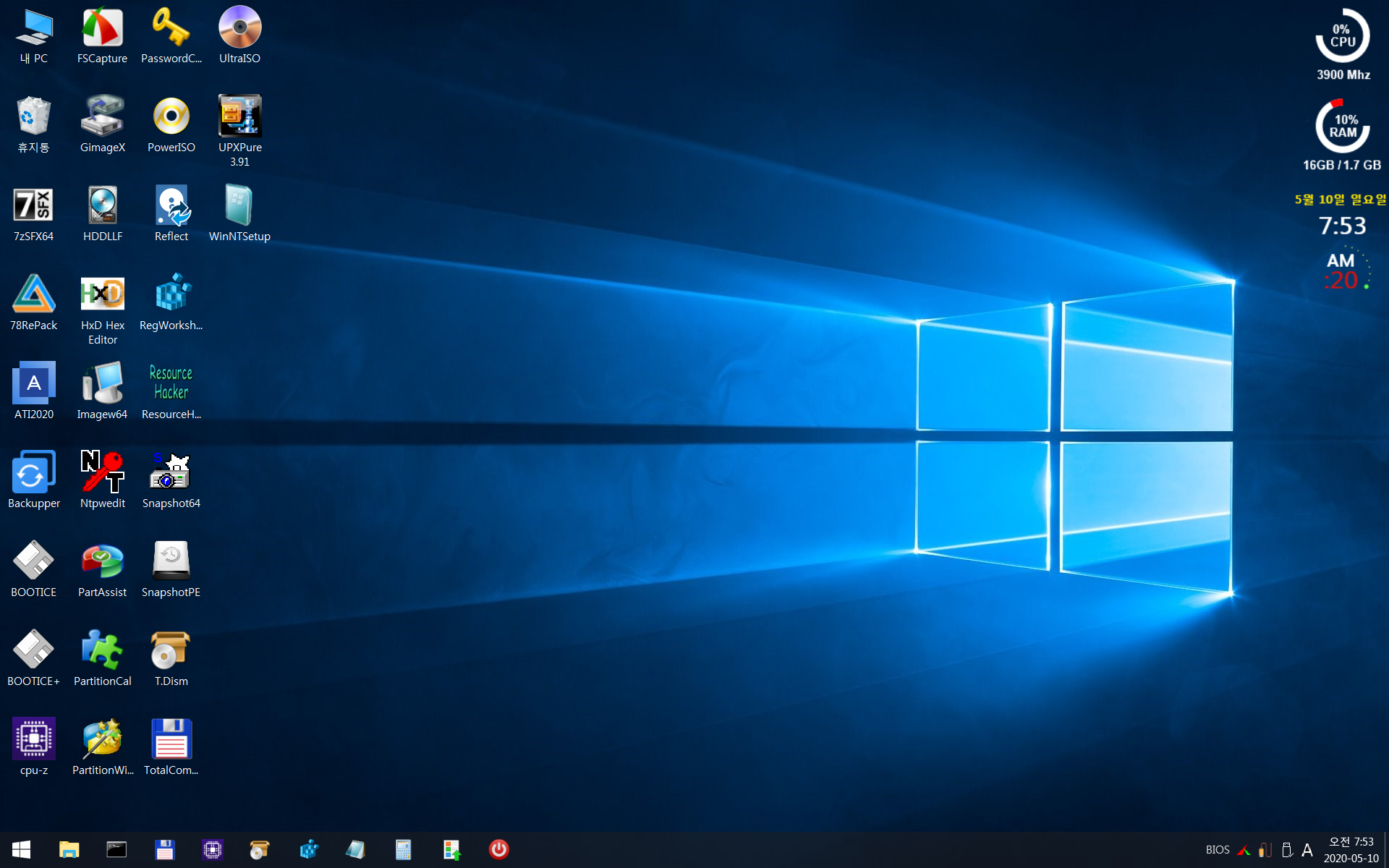The height and width of the screenshot is (868, 1389).
Task: Click the red FSCapture tray icon
Action: (1244, 850)
